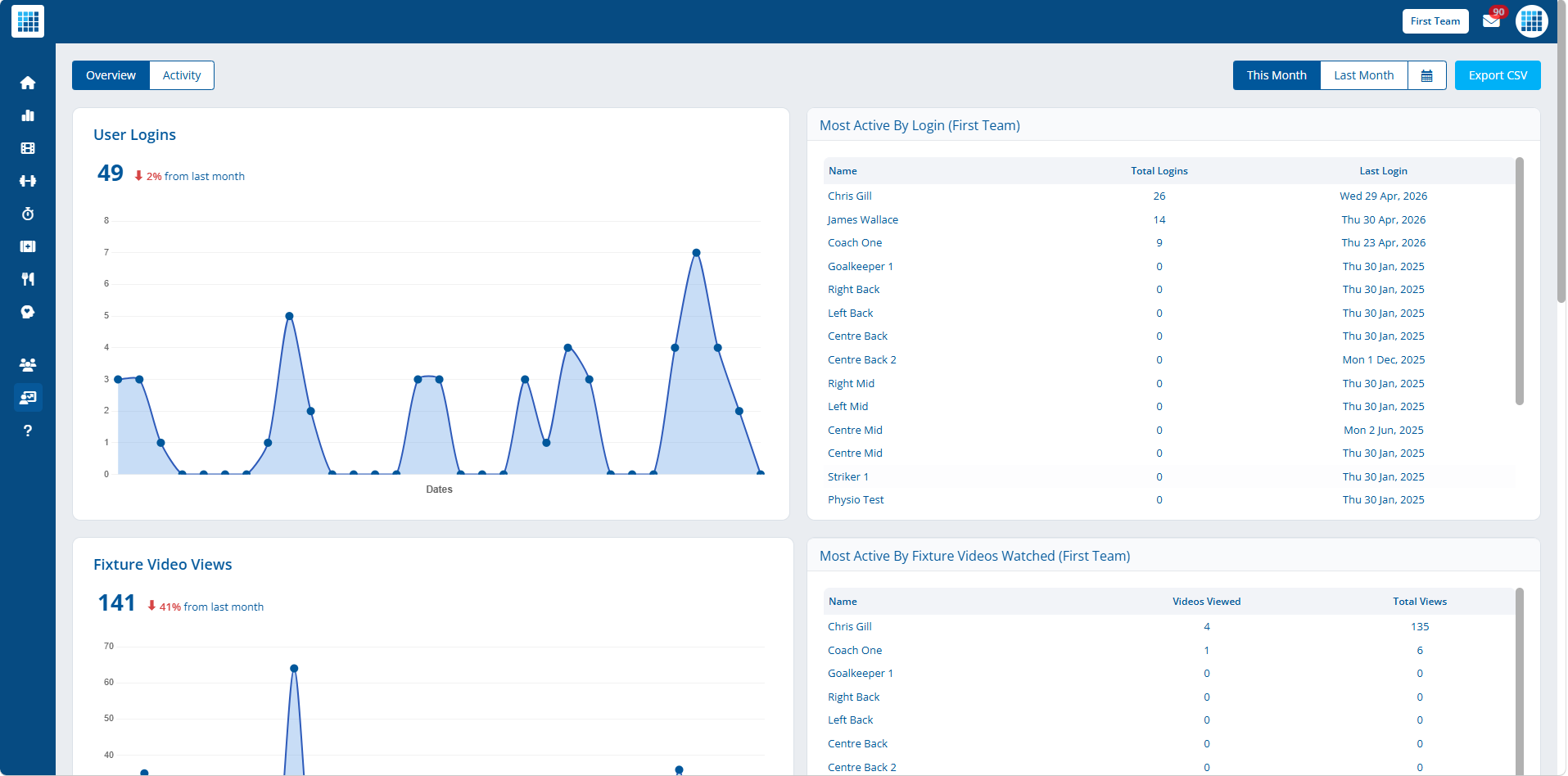Open the envelope notifications with 90 badge

(1491, 21)
